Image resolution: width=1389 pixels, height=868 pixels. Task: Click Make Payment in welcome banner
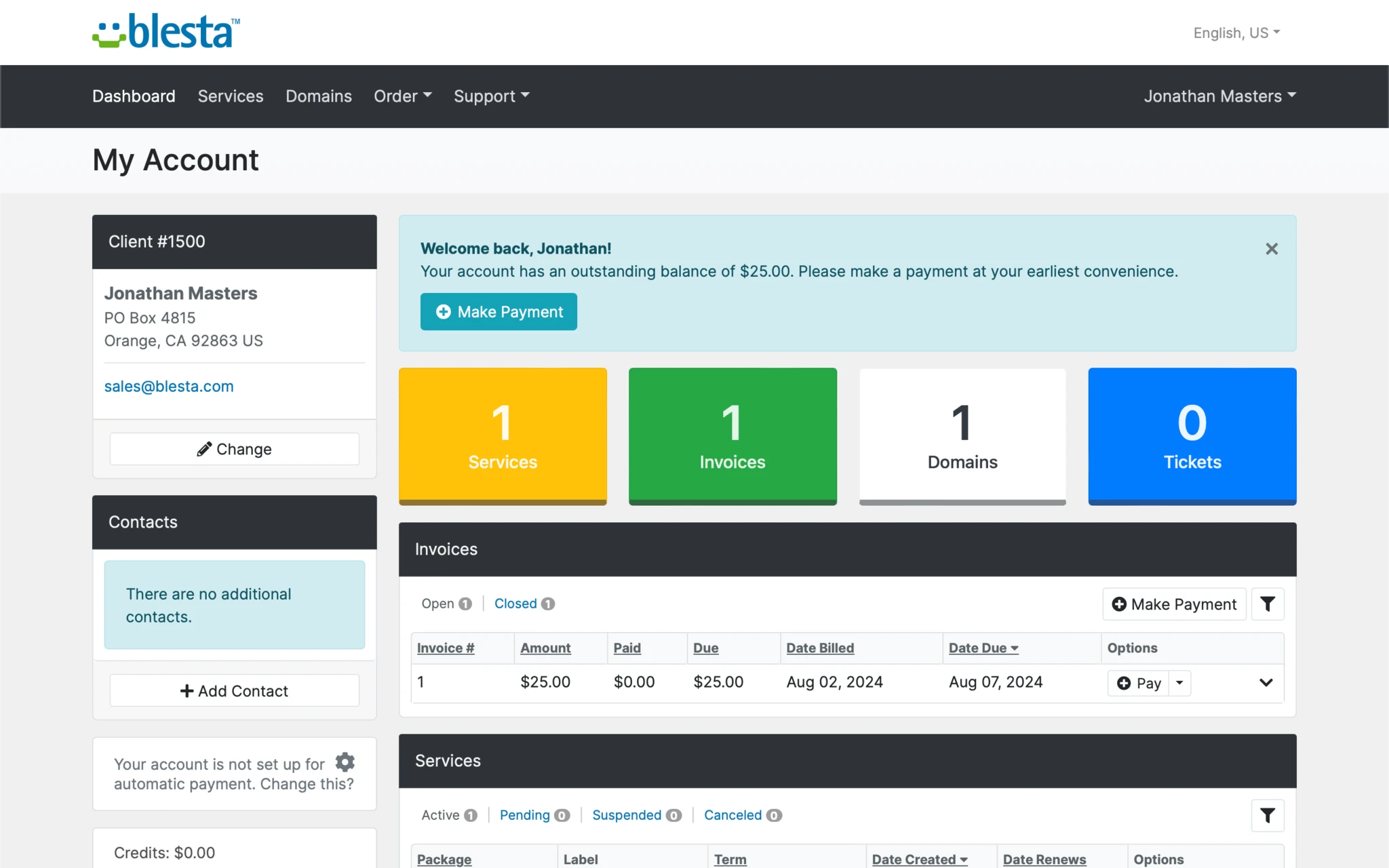click(x=498, y=312)
